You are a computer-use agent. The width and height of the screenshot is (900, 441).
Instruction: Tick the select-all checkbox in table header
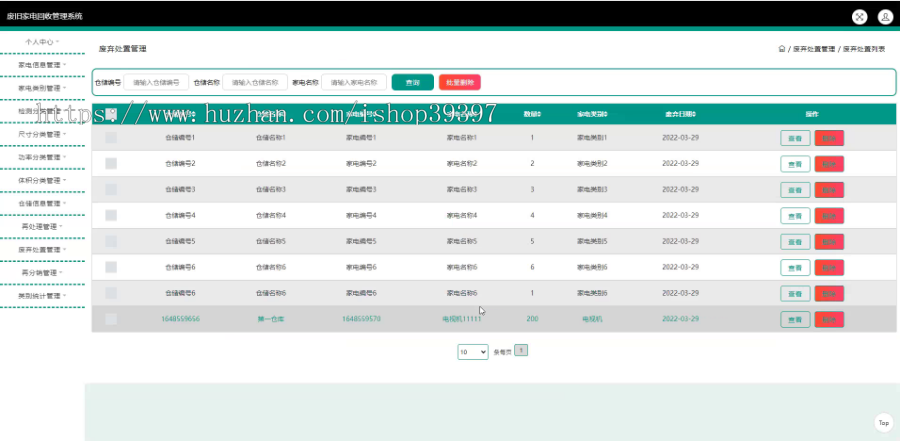111,114
